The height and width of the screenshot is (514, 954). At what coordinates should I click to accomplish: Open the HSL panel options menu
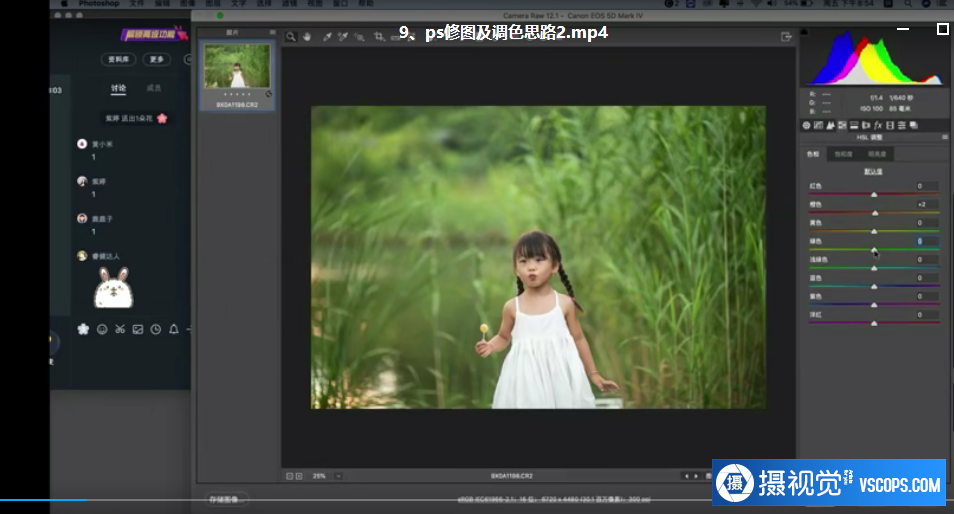pyautogui.click(x=944, y=137)
